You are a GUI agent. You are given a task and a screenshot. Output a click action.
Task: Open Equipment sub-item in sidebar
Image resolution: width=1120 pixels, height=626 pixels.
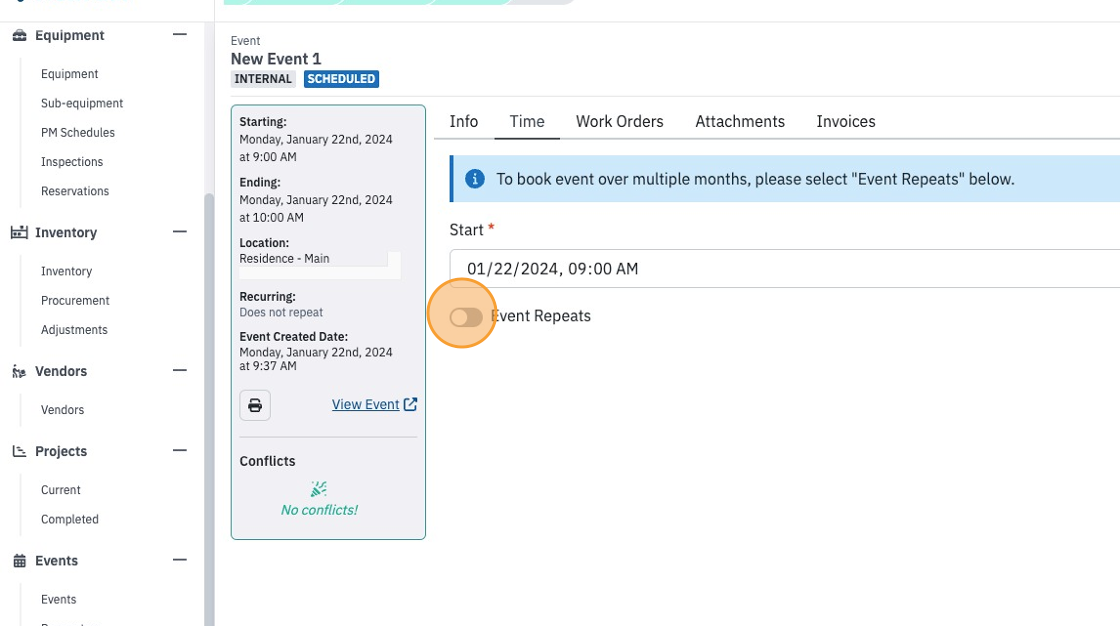(69, 74)
